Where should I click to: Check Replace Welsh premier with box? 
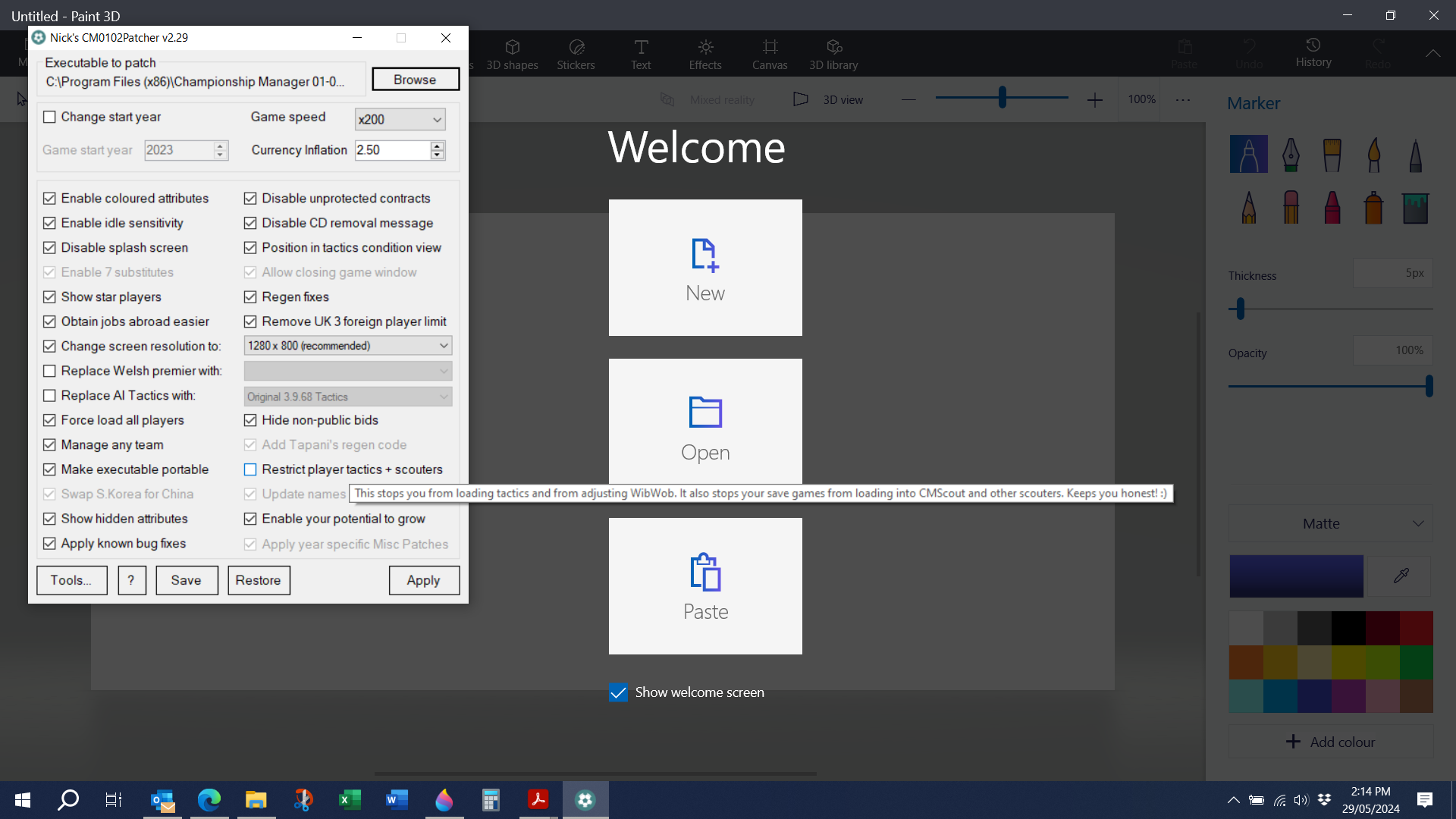click(49, 371)
